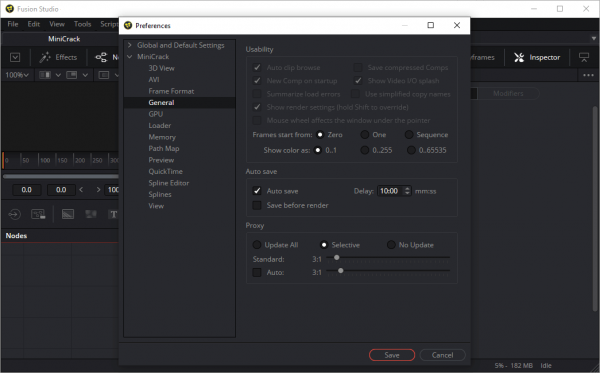Toggle Show Video I/O splash checkbox
600x373 pixels.
click(x=358, y=80)
